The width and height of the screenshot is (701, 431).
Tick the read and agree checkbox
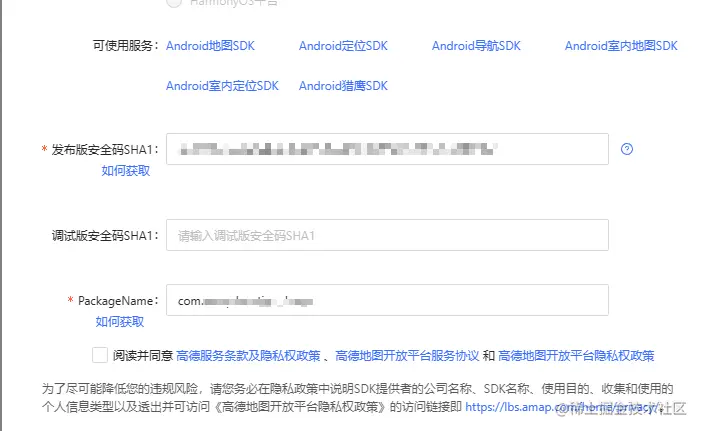coord(100,355)
